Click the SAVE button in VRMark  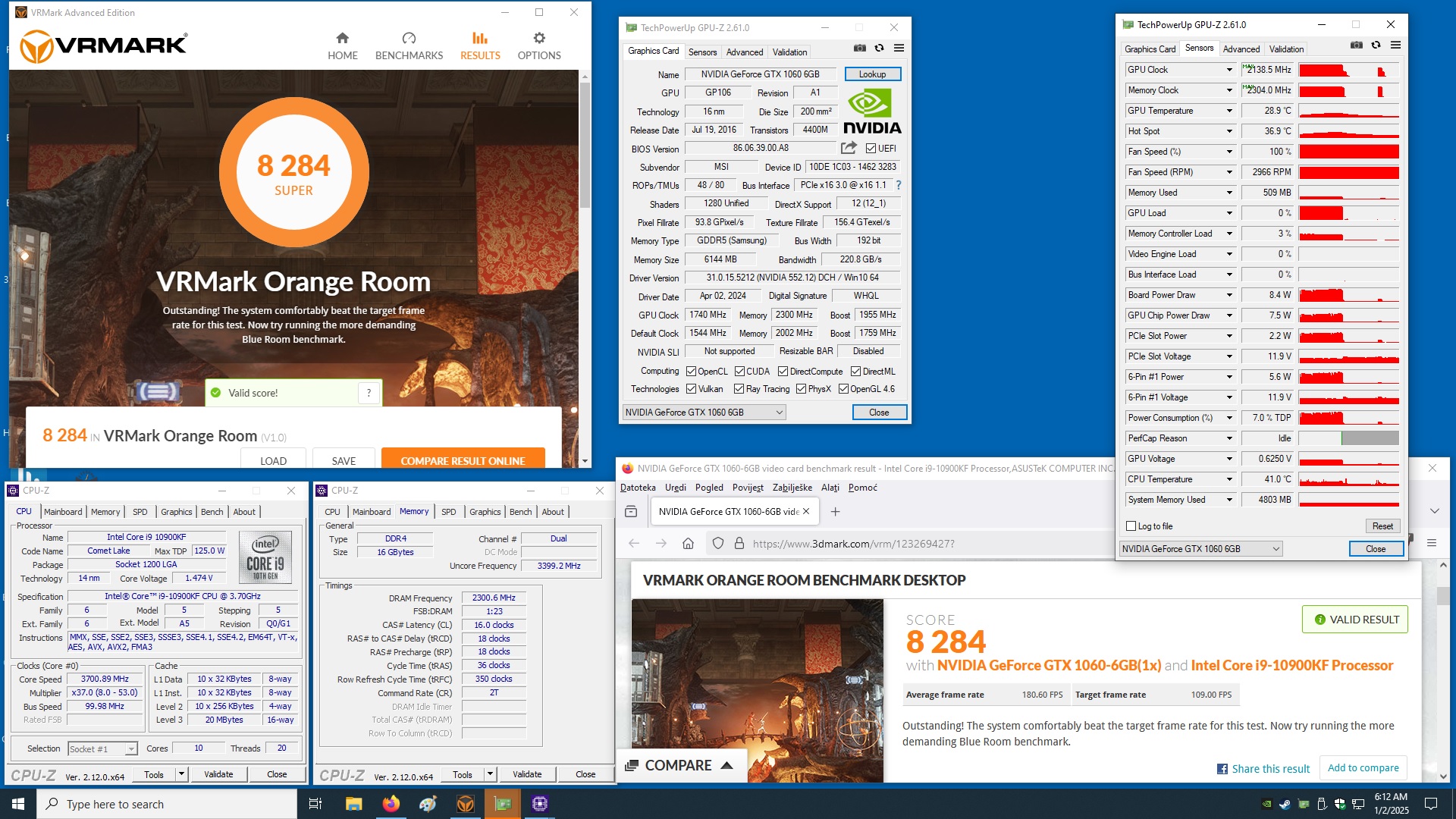tap(344, 460)
